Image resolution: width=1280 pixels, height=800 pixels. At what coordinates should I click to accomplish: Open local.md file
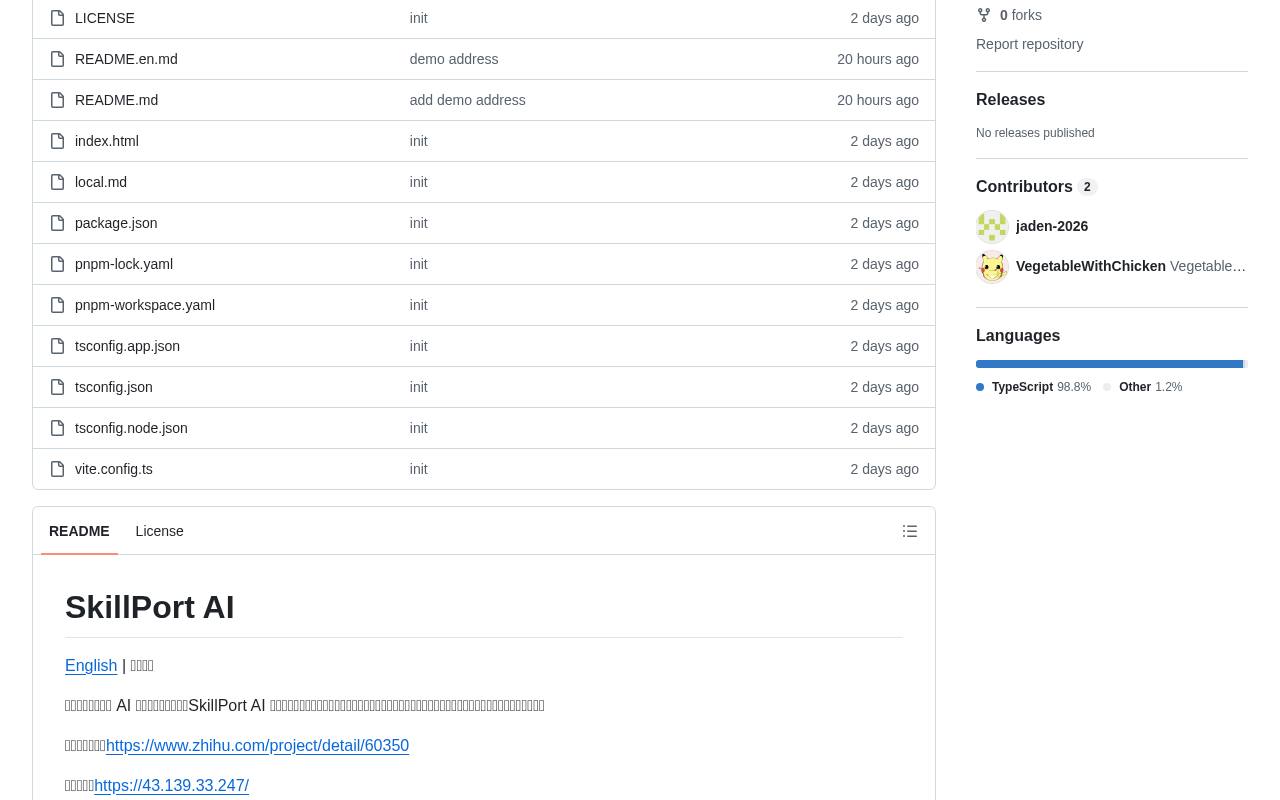101,182
